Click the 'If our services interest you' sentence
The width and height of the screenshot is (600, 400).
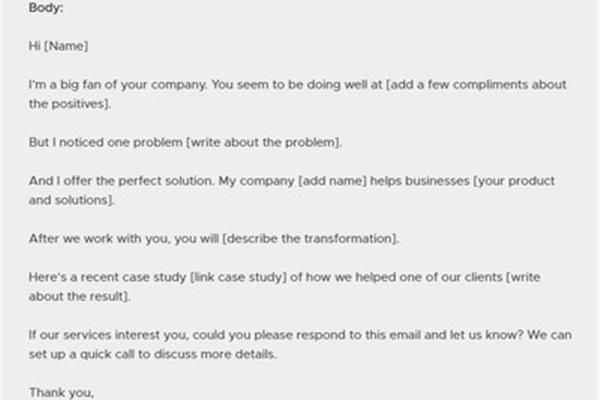pyautogui.click(x=109, y=335)
